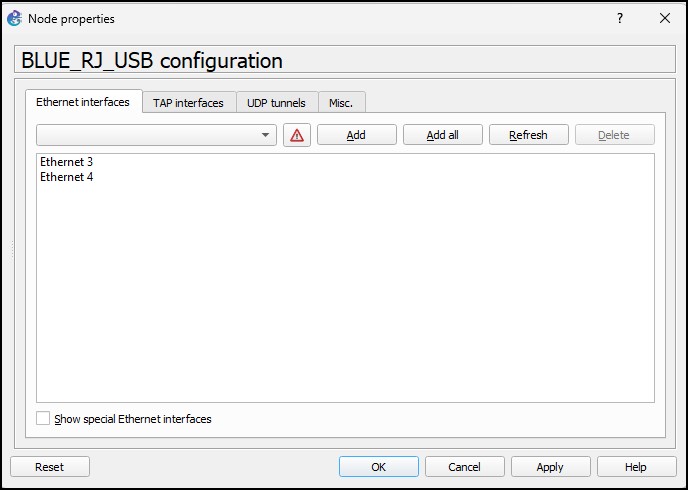Select Ethernet 4 in the list
Screen dimensions: 688x490
pos(66,177)
